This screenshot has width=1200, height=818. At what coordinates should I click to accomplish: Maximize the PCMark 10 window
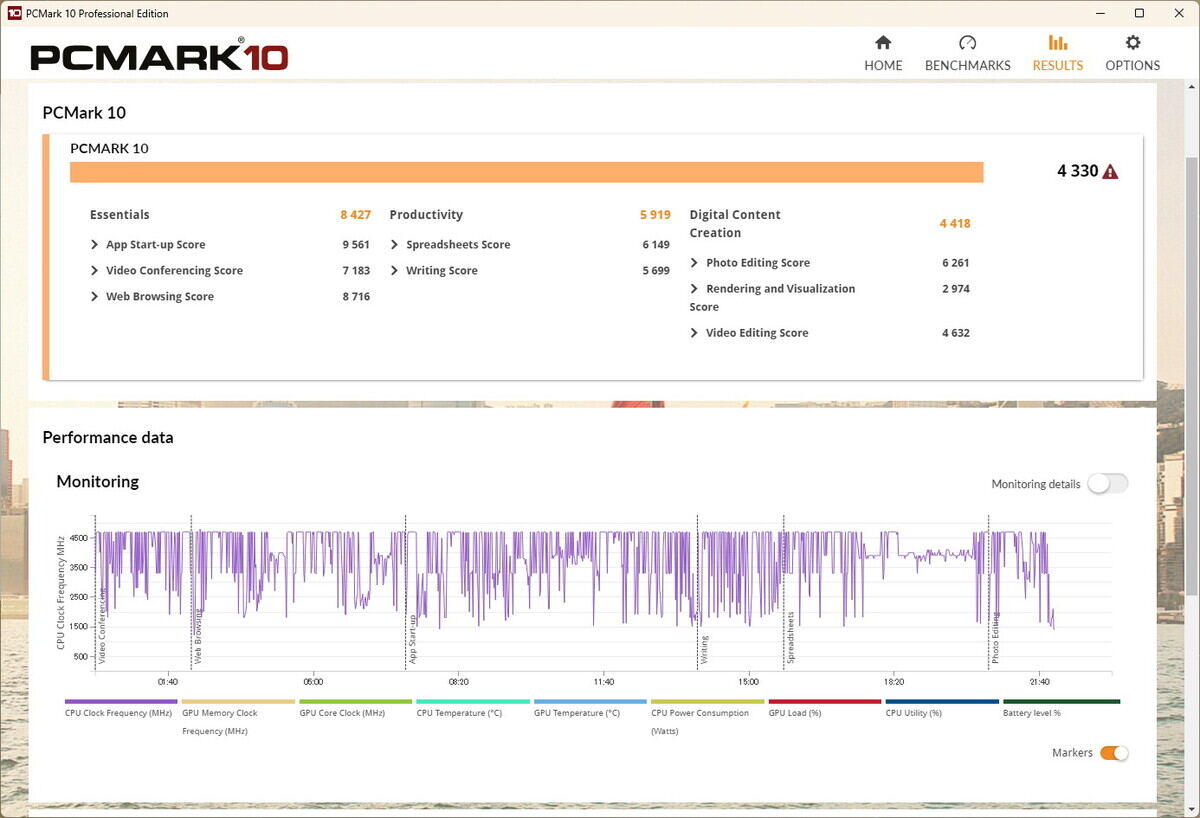point(1139,13)
